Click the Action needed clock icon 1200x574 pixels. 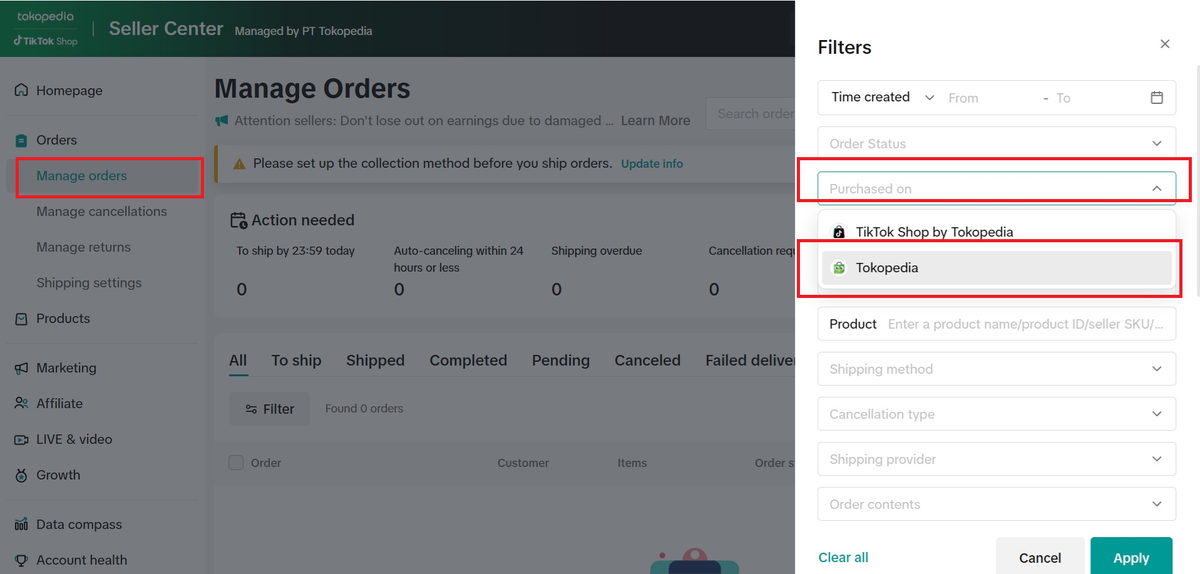click(x=238, y=220)
